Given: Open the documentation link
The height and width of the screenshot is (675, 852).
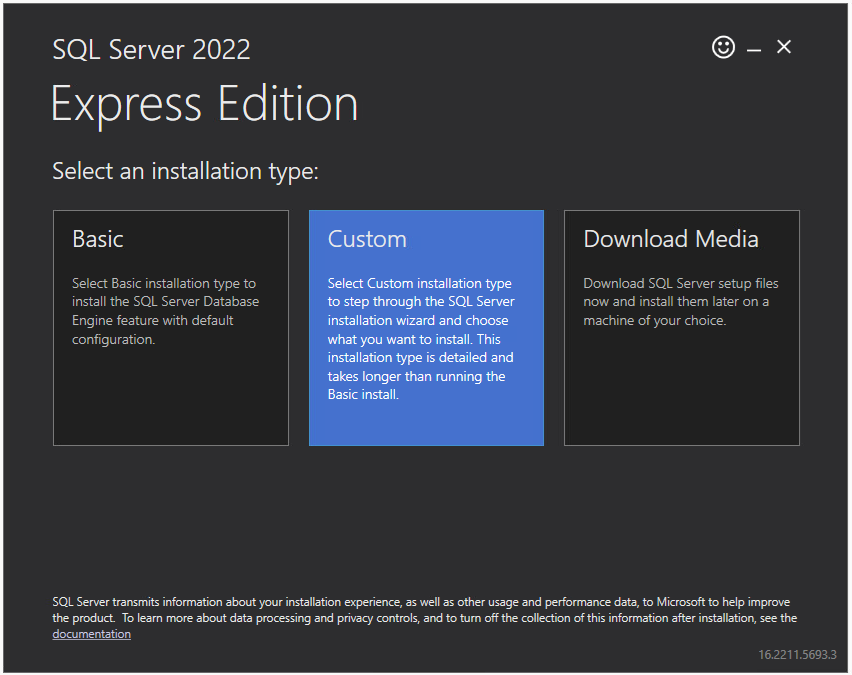Looking at the screenshot, I should (91, 634).
